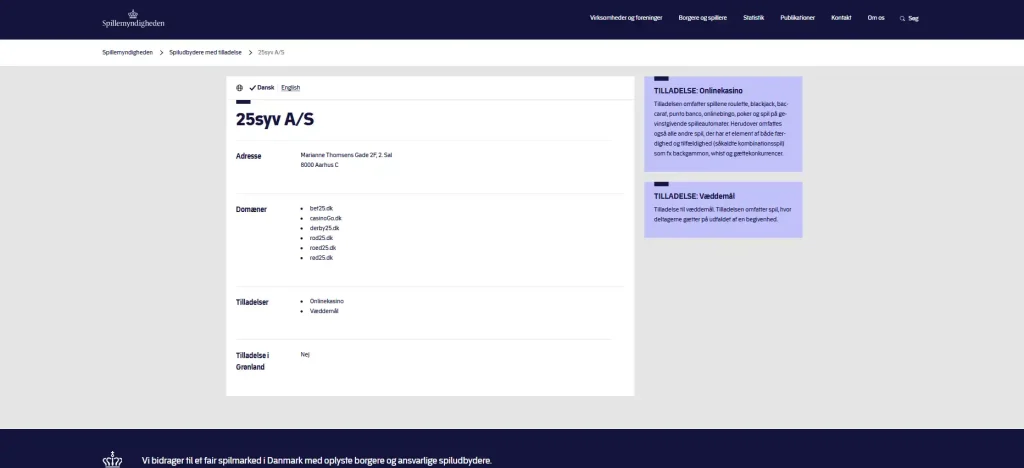Viewport: 1024px width, 468px height.
Task: Click the Tilladelser label
Action: 252,302
